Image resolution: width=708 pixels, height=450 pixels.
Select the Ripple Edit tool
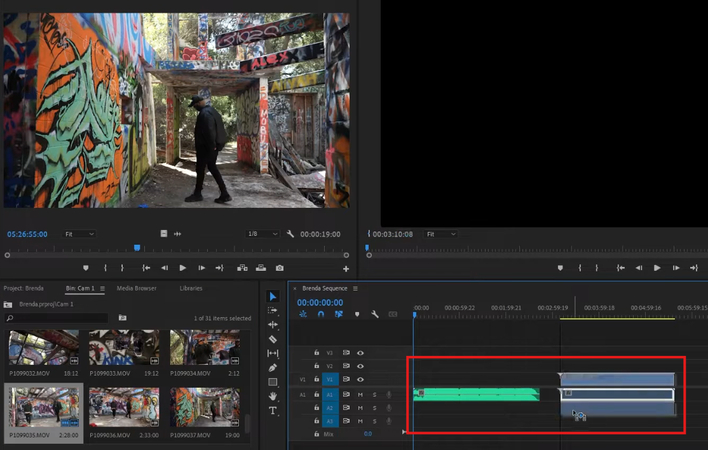[273, 325]
